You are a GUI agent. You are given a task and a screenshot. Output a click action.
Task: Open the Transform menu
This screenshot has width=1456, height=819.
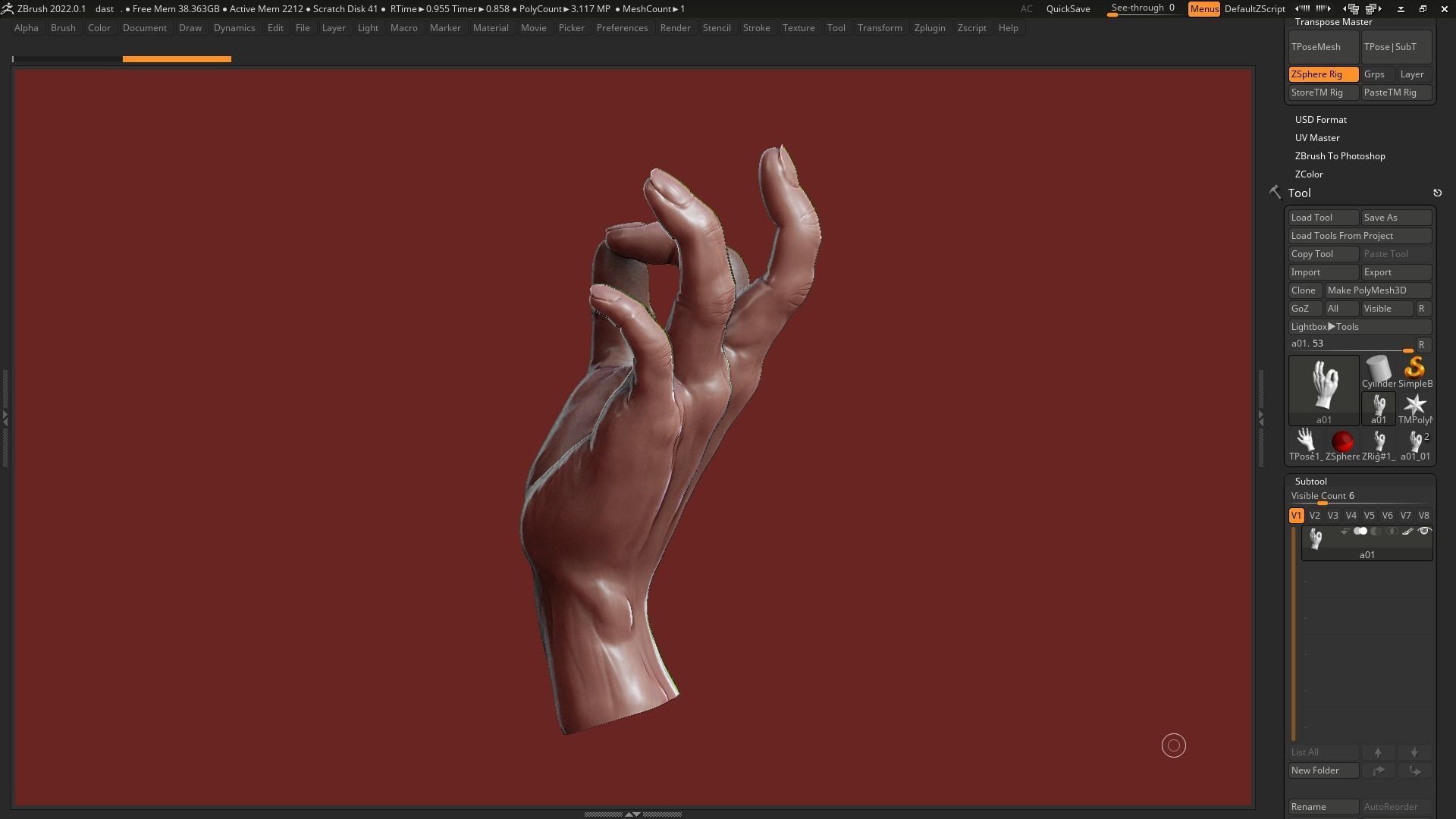(x=880, y=28)
